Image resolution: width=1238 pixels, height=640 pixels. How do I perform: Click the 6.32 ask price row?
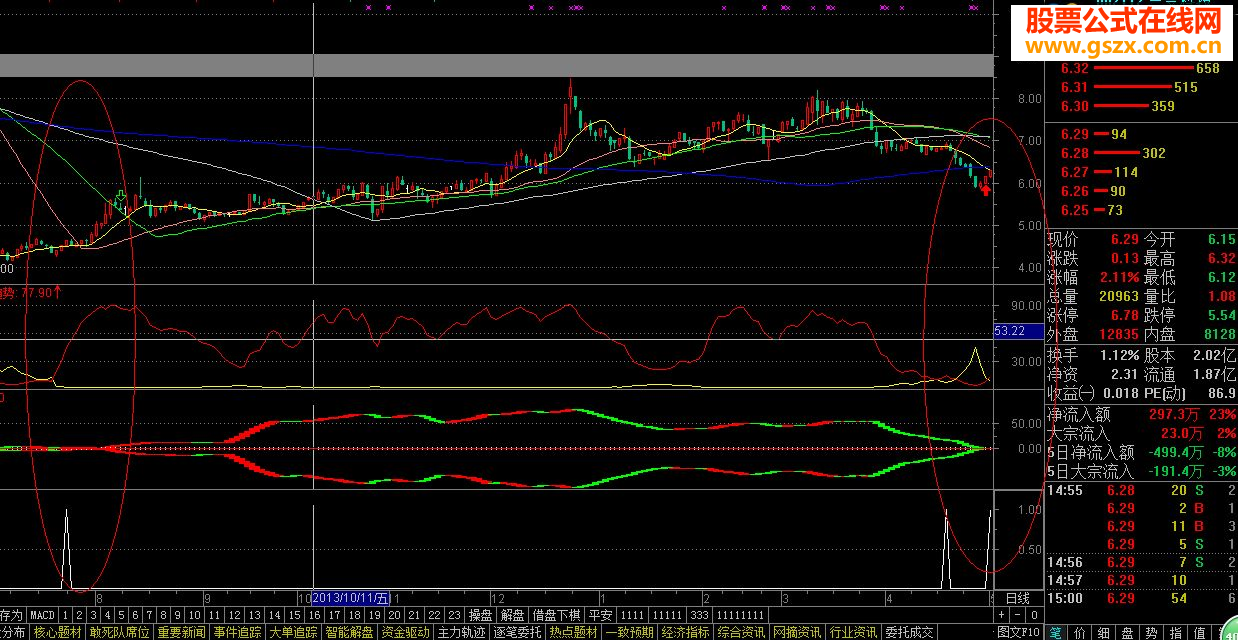click(x=1141, y=69)
